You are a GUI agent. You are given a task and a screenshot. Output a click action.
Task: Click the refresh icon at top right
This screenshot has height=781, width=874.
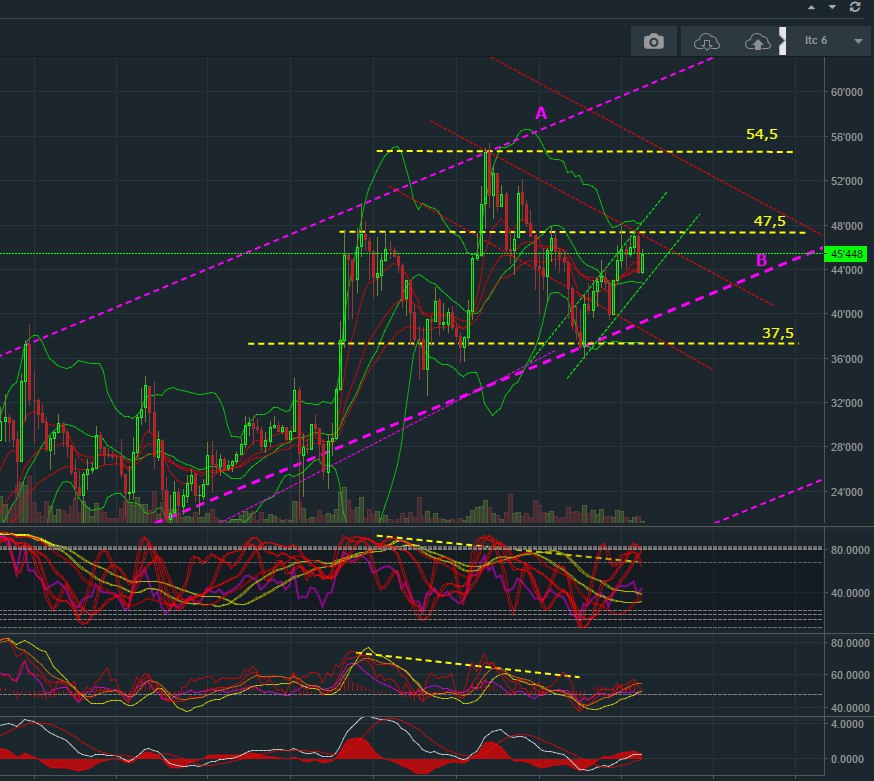tap(855, 7)
